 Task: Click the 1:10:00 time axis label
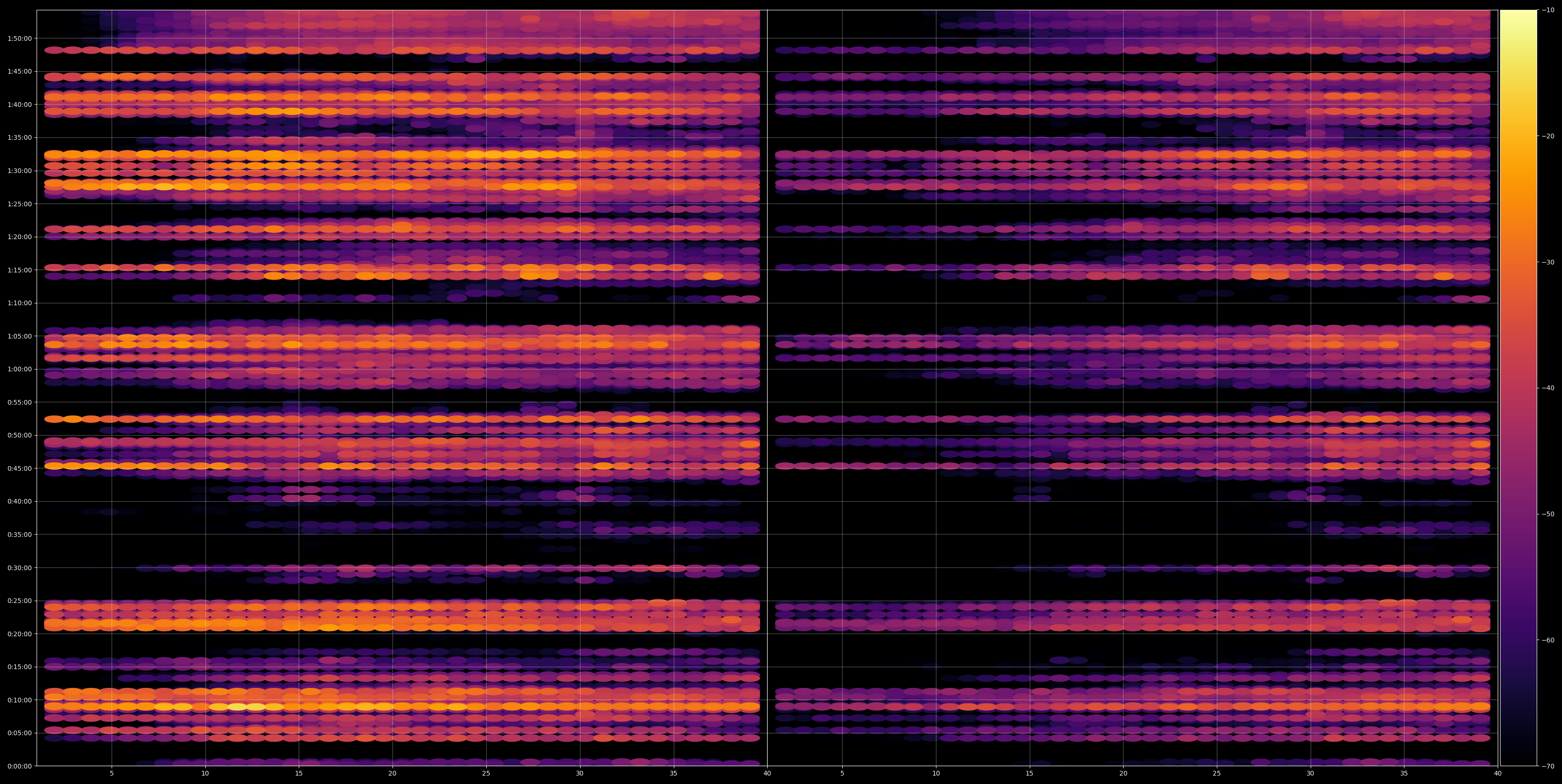click(x=19, y=303)
